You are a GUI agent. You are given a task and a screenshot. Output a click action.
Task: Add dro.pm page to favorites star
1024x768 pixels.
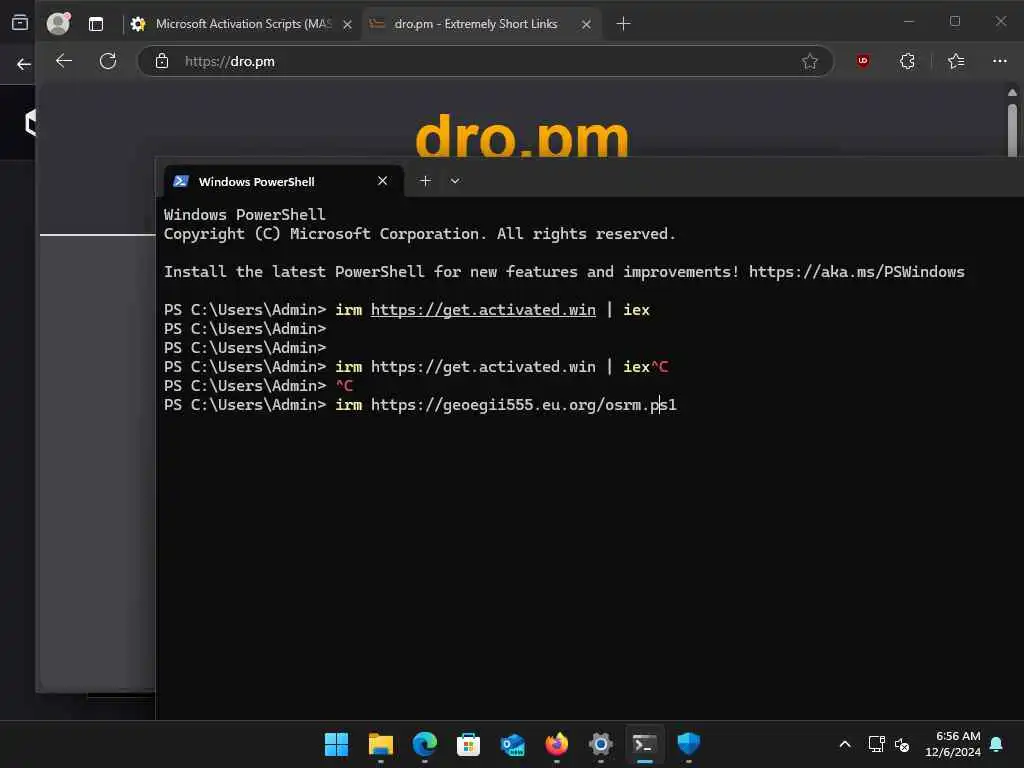(x=810, y=61)
